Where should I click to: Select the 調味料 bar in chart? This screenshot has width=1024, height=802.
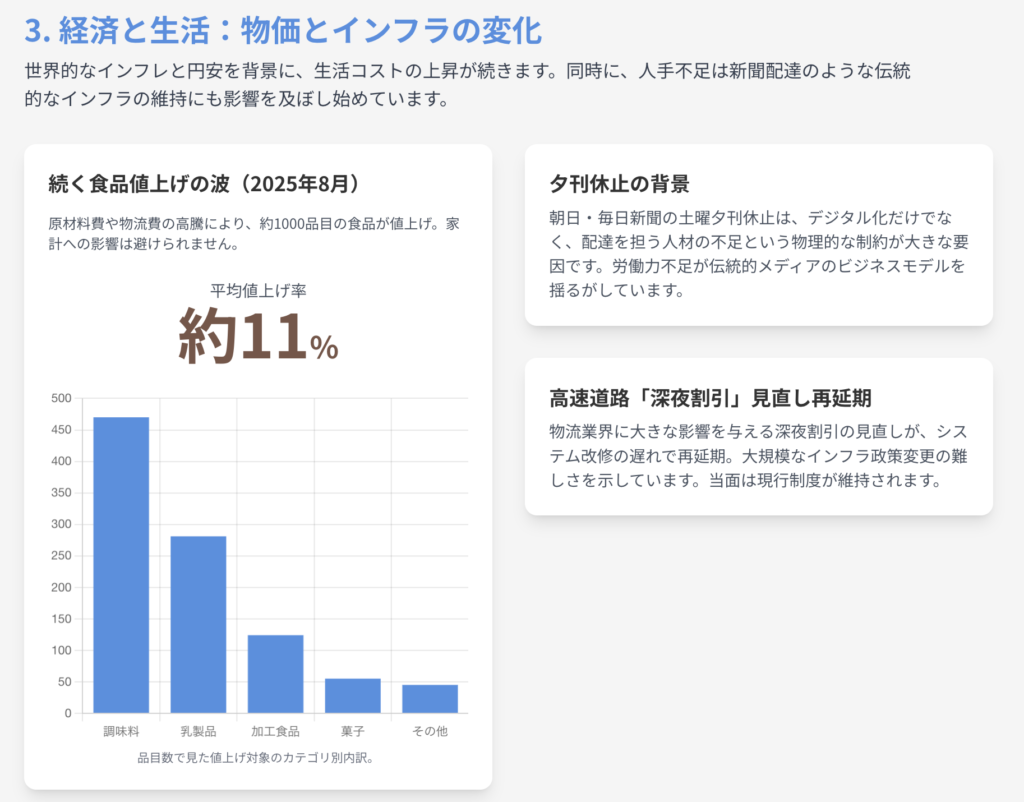click(x=121, y=565)
